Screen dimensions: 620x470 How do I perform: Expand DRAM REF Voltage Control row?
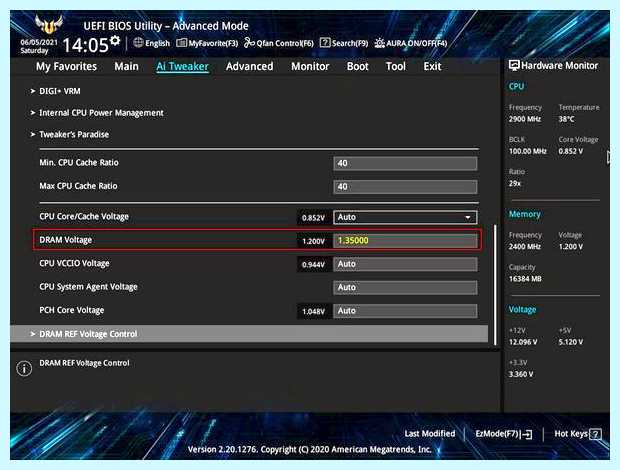click(249, 334)
